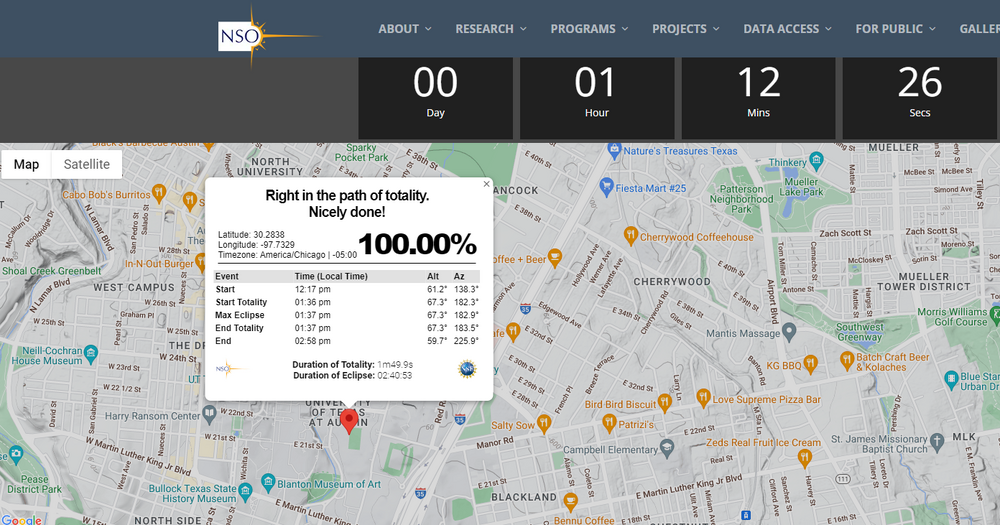Screen dimensions: 1000x525
Task: Open the DATA ACCESS menu
Action: coord(787,29)
